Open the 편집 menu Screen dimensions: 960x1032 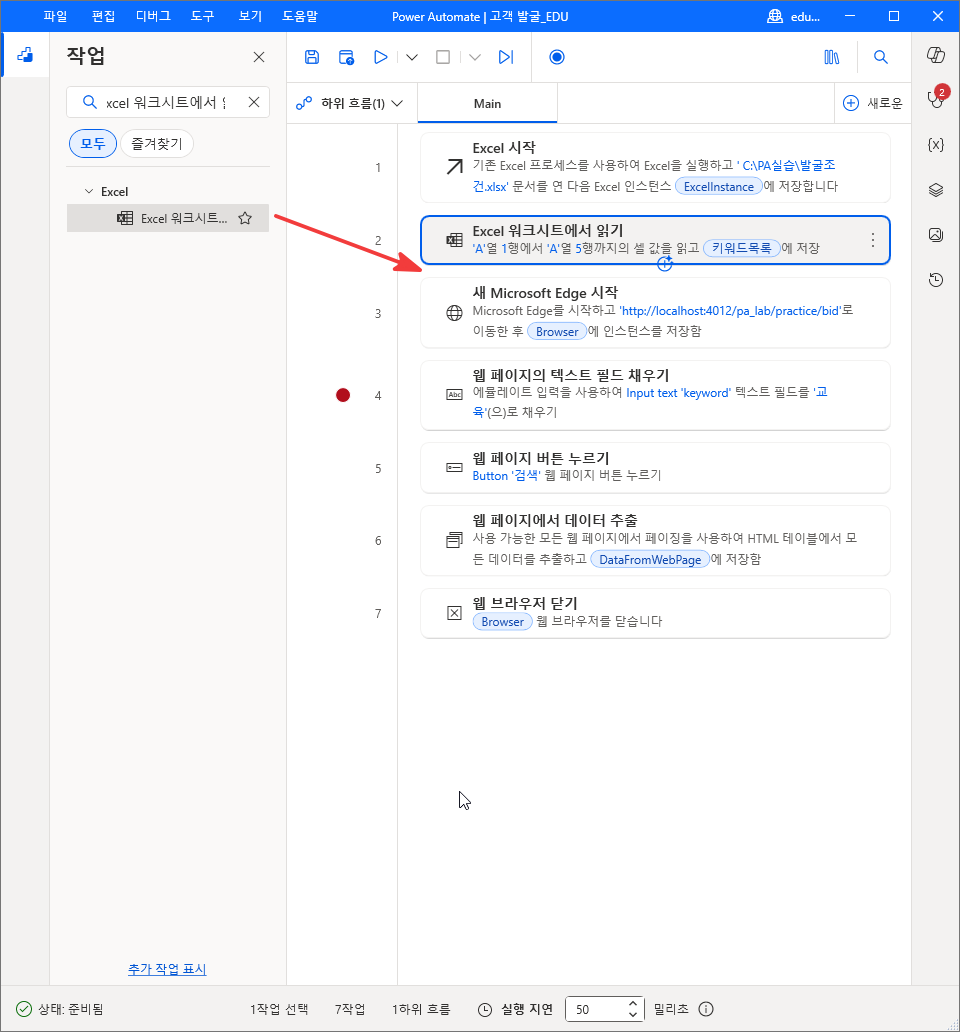click(103, 16)
